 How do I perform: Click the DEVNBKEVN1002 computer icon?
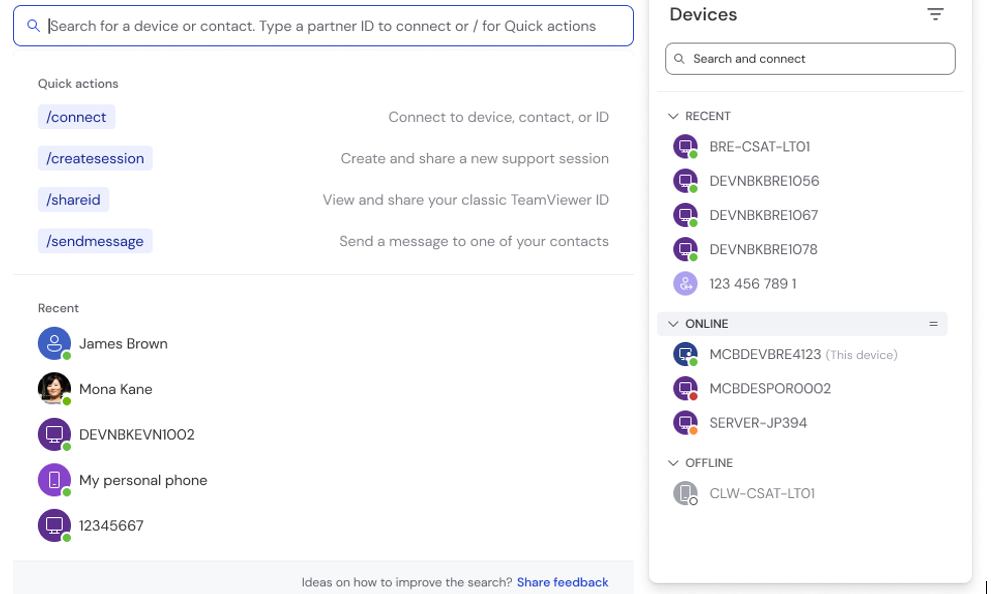[54, 434]
